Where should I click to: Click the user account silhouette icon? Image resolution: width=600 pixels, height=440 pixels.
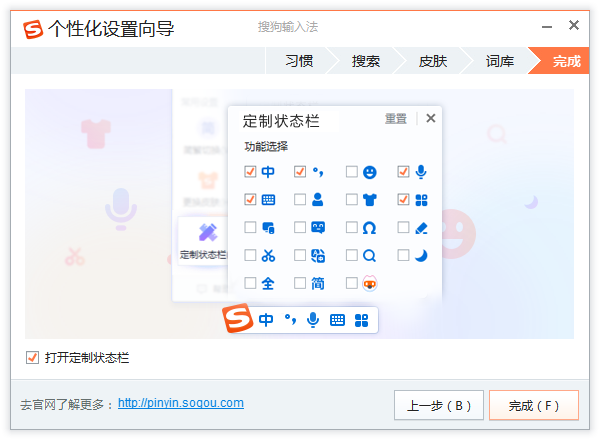click(318, 199)
